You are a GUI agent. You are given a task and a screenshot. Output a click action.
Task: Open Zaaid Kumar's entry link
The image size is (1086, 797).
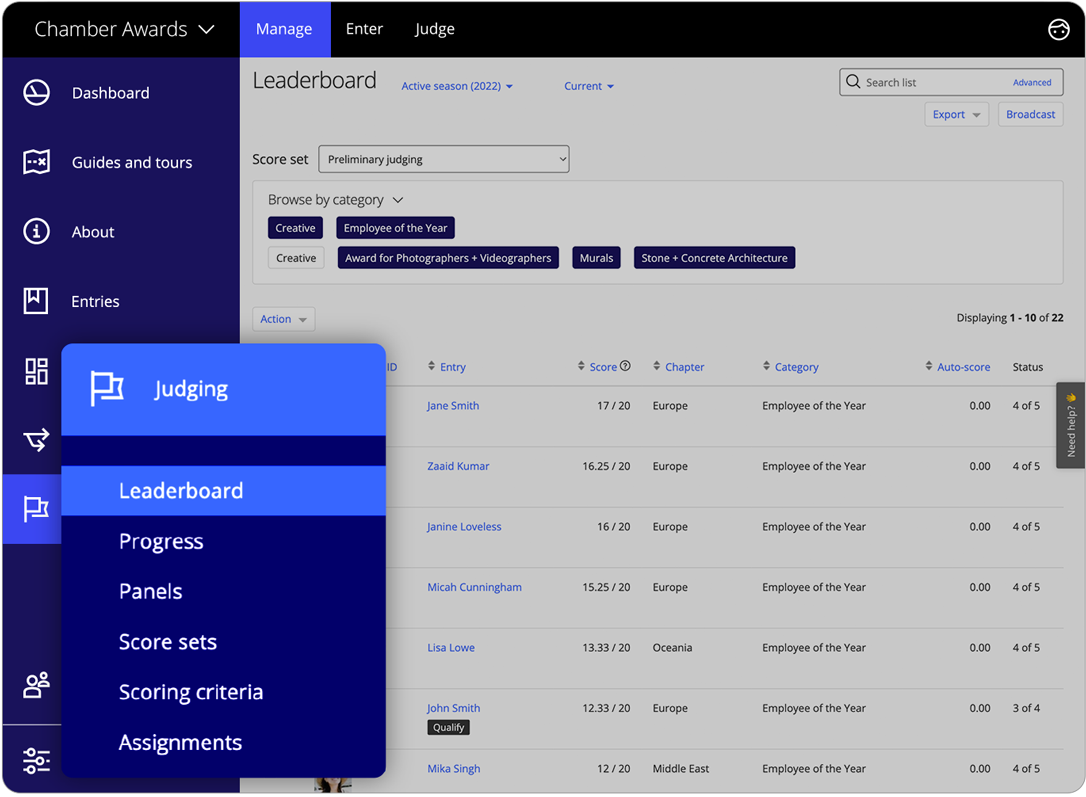(458, 466)
